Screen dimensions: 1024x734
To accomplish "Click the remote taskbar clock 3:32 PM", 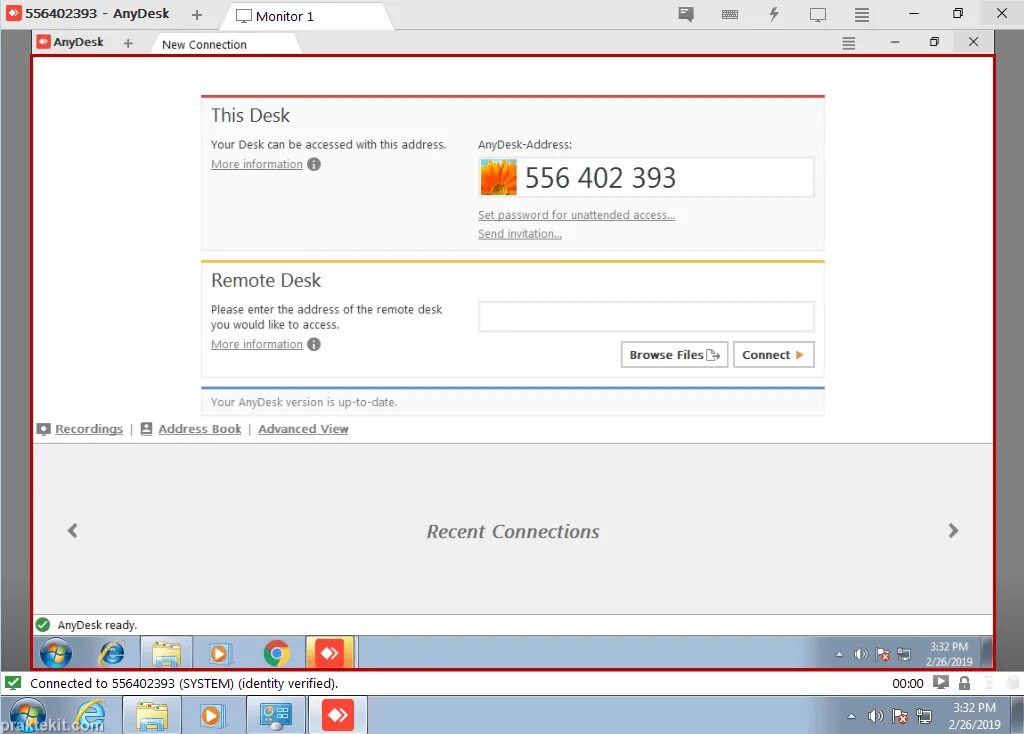I will (x=949, y=654).
